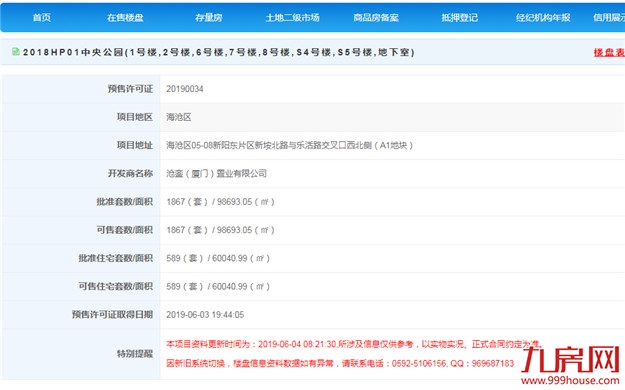Screen dimensions: 625x390
Task: Click the green document icon beside project title
Action: (16, 51)
